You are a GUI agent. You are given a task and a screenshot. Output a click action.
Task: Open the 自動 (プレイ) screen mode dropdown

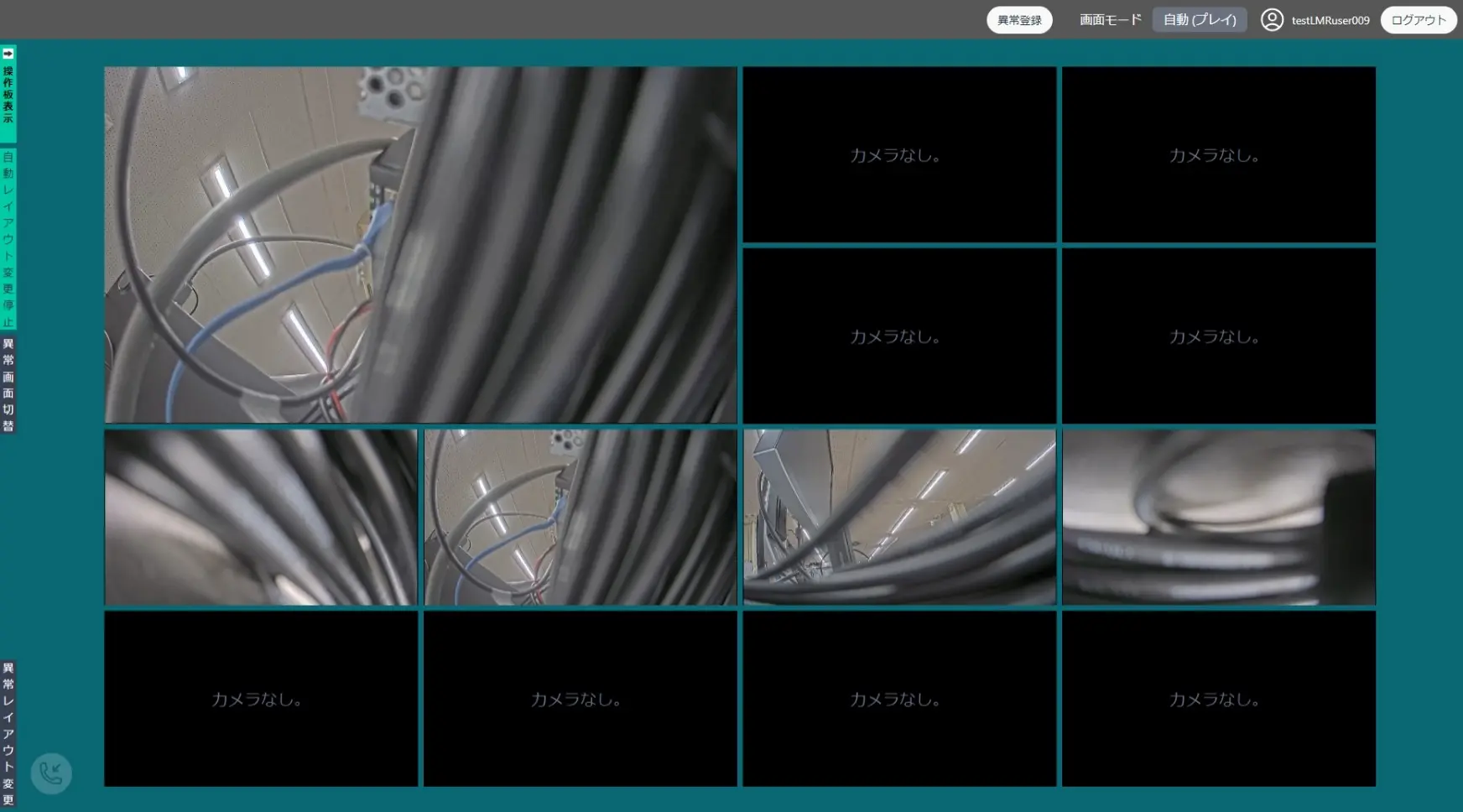tap(1199, 19)
